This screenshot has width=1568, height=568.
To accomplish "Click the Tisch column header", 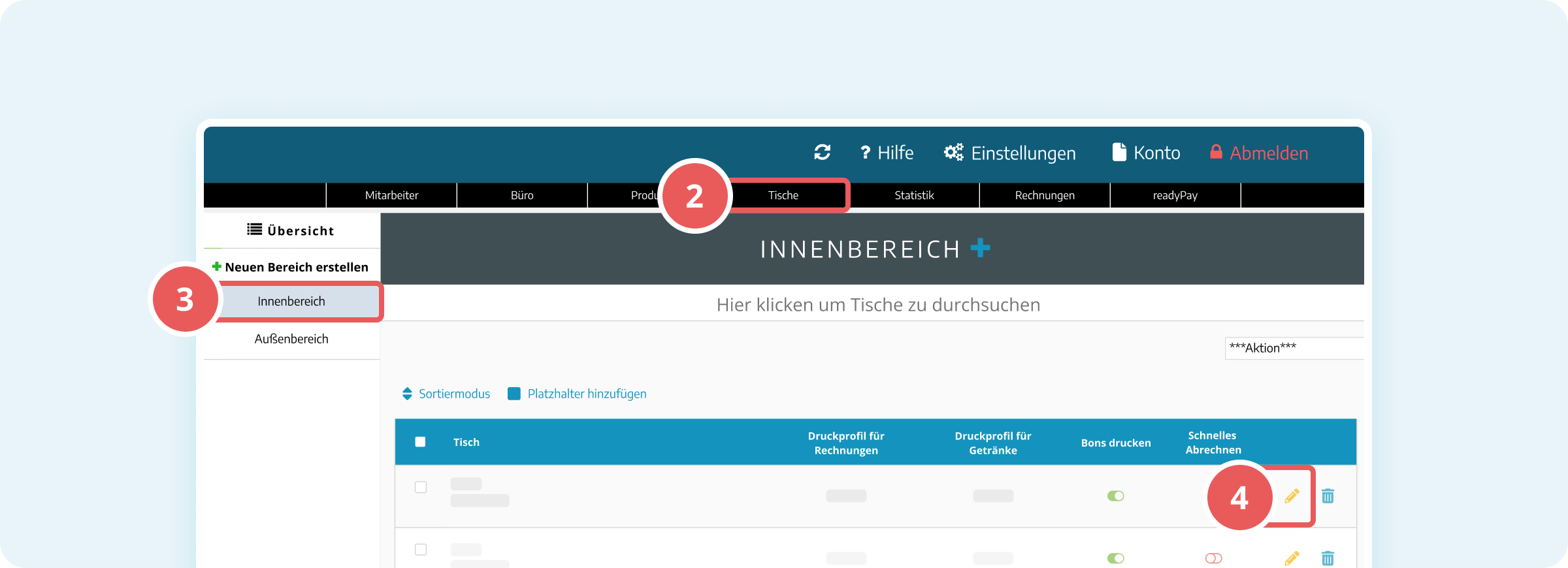I will tap(466, 443).
